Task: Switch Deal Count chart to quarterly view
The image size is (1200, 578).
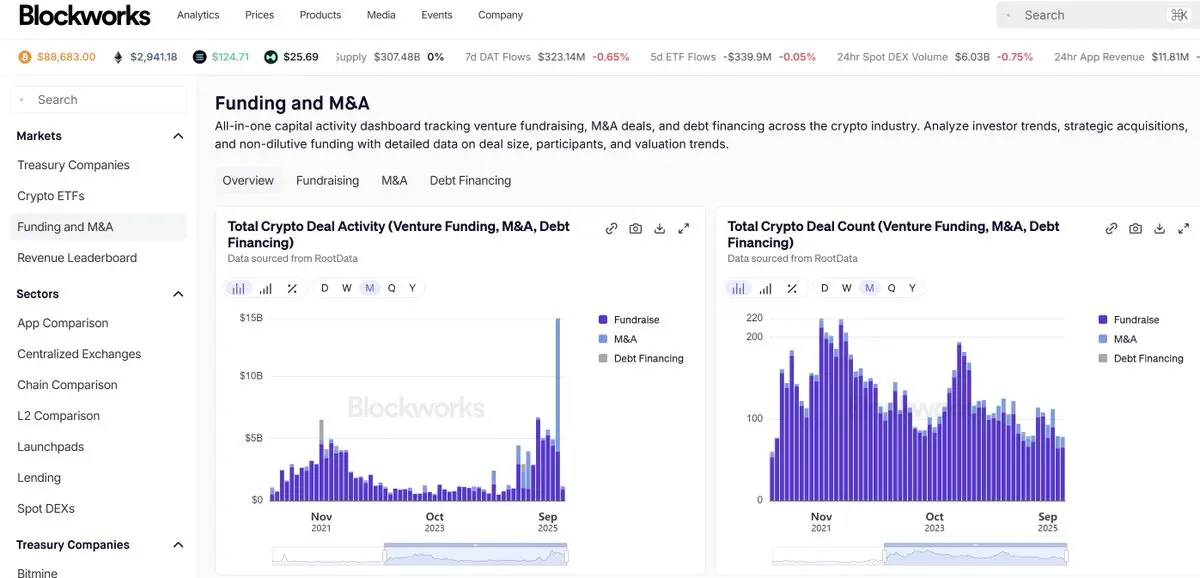Action: [x=891, y=287]
